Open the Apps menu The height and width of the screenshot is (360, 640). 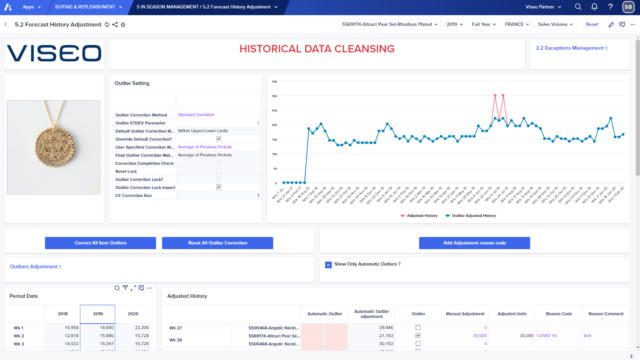31,7
